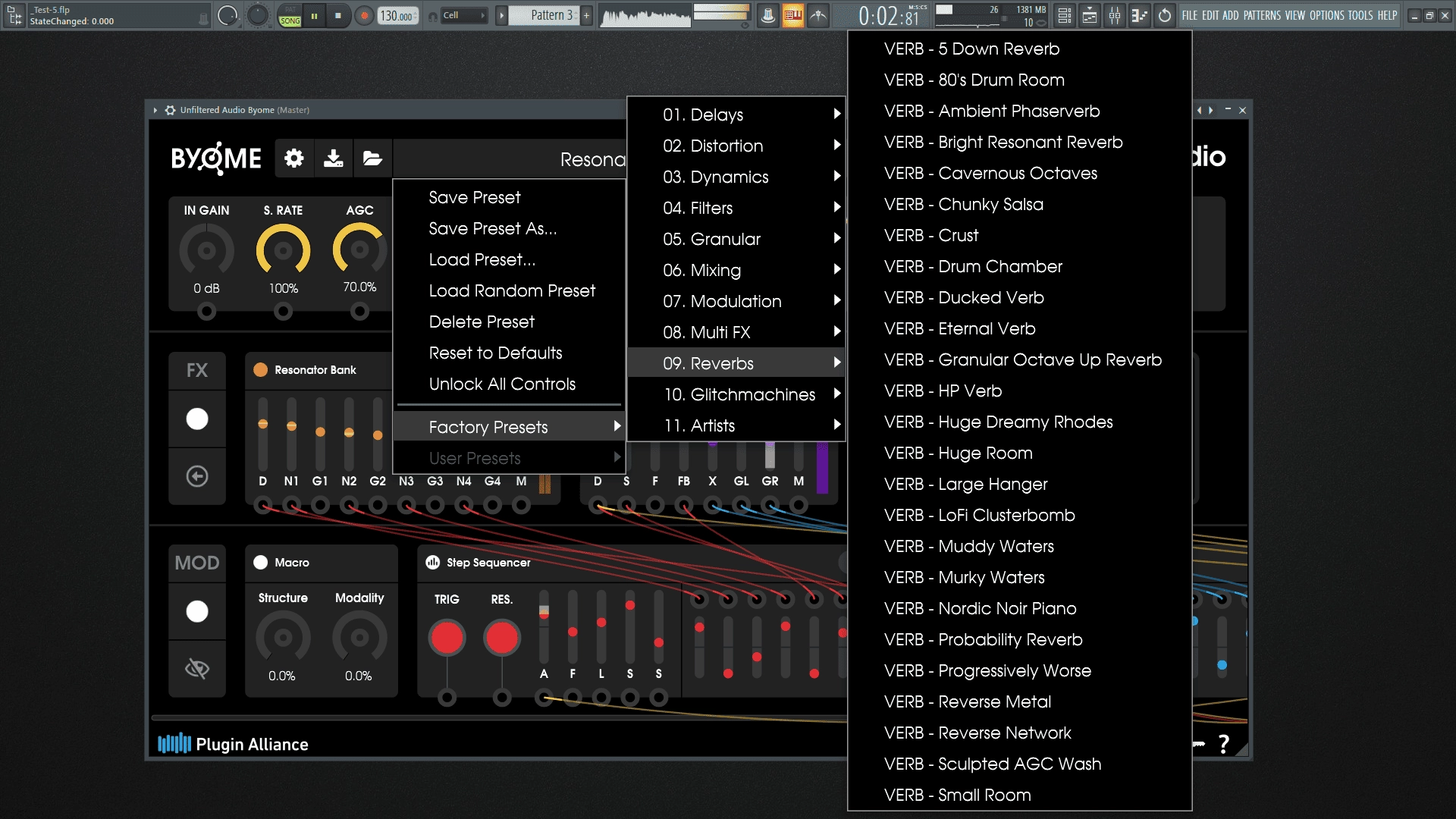Viewport: 1456px width, 819px height.
Task: Toggle Resonator Bank orange power dot
Action: coord(260,369)
